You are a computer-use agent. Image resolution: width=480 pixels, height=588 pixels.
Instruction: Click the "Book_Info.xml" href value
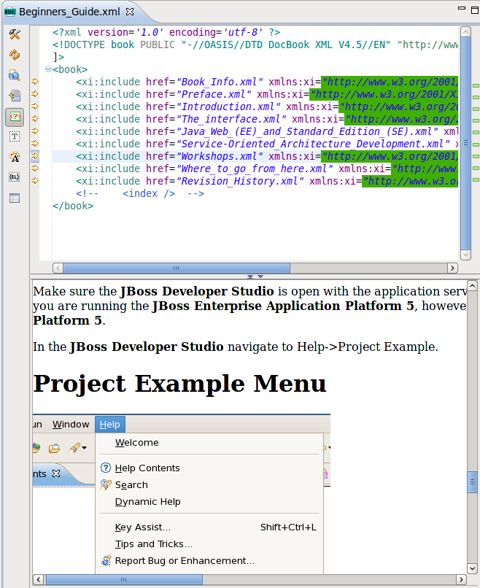(x=219, y=81)
